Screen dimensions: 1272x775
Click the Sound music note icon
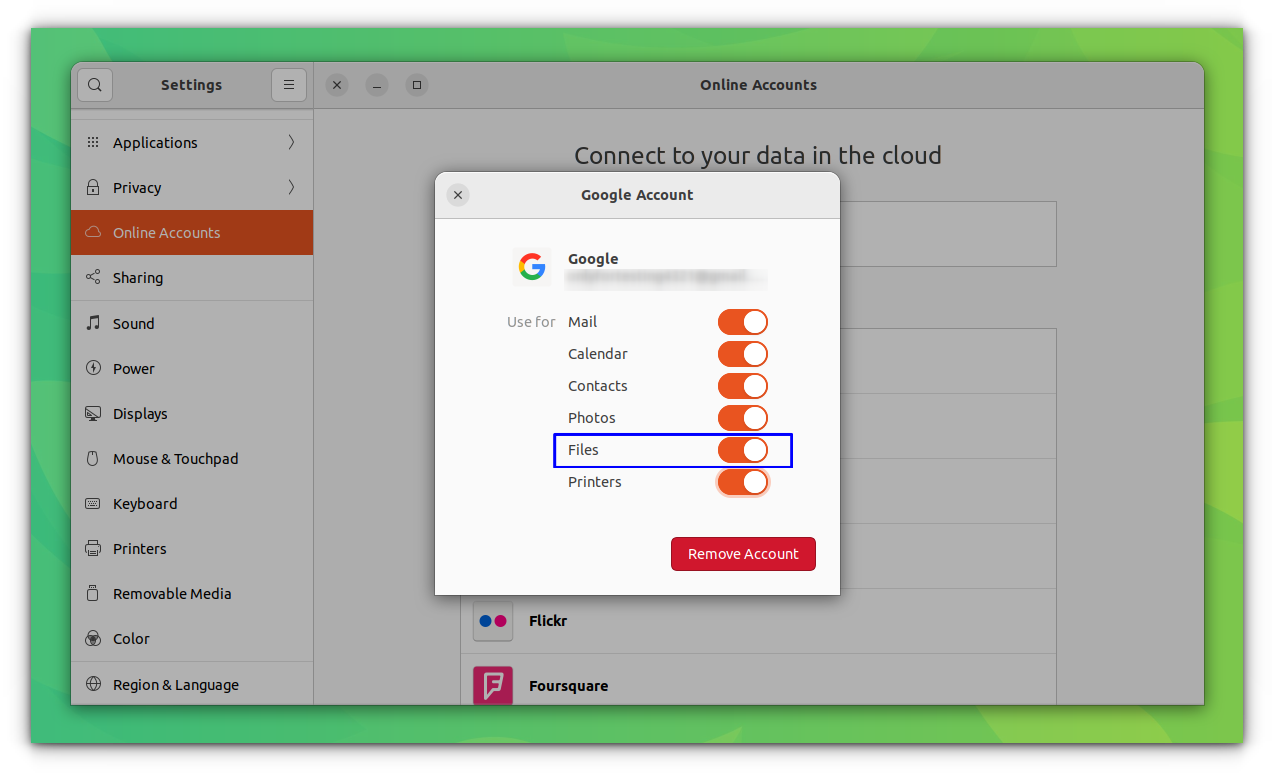[93, 323]
